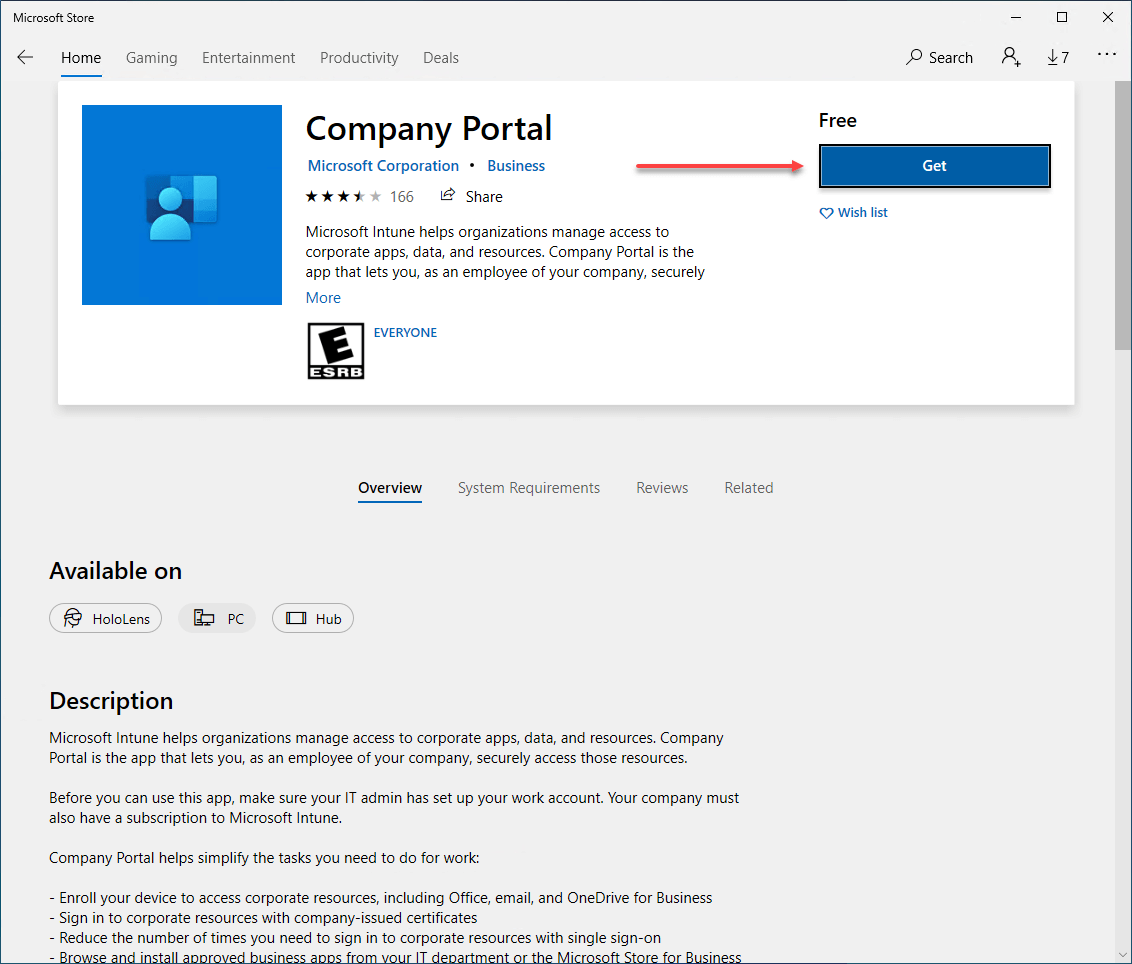1132x964 pixels.
Task: Select the HoloLens availability icon
Action: click(x=105, y=618)
